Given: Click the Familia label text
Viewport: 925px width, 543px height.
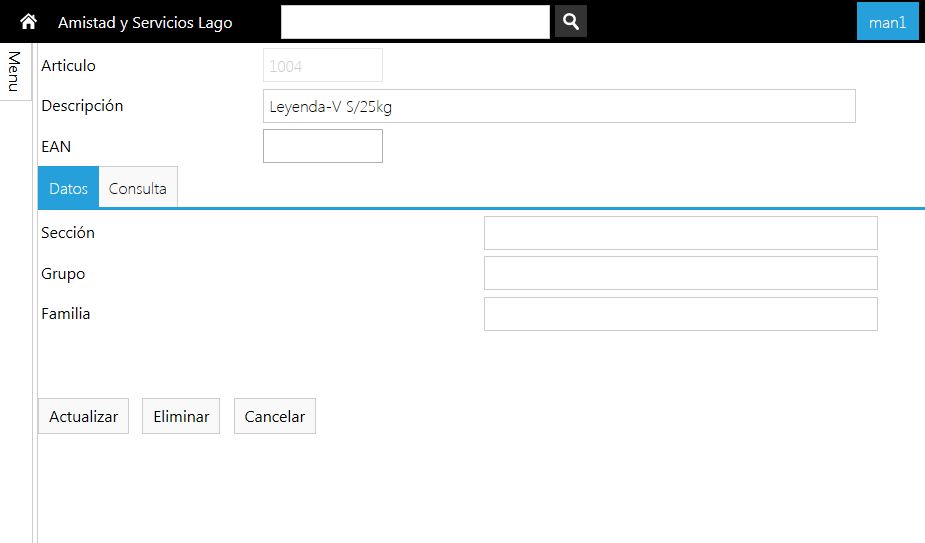Looking at the screenshot, I should (x=65, y=313).
